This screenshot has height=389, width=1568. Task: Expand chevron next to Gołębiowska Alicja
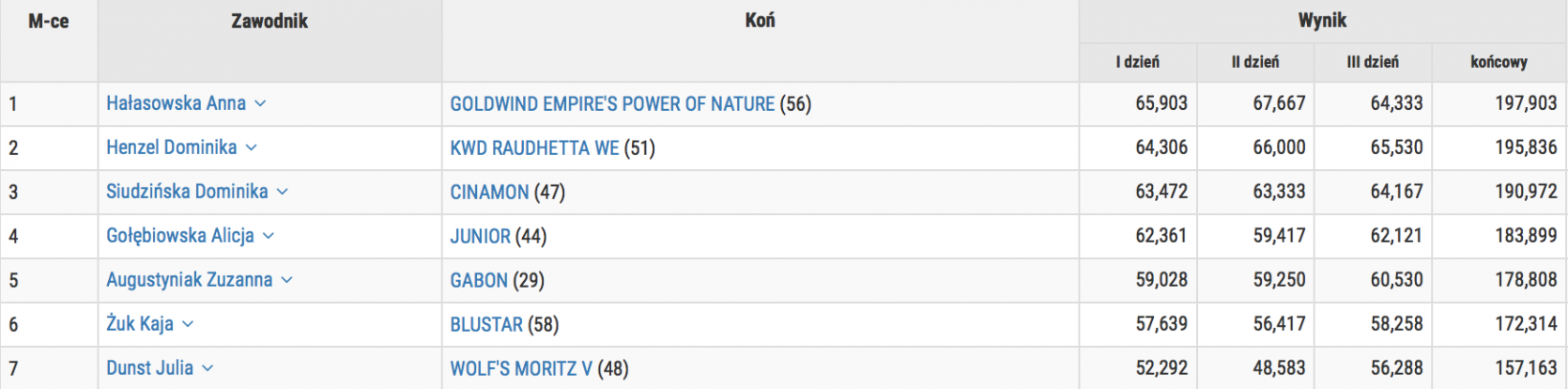point(268,237)
